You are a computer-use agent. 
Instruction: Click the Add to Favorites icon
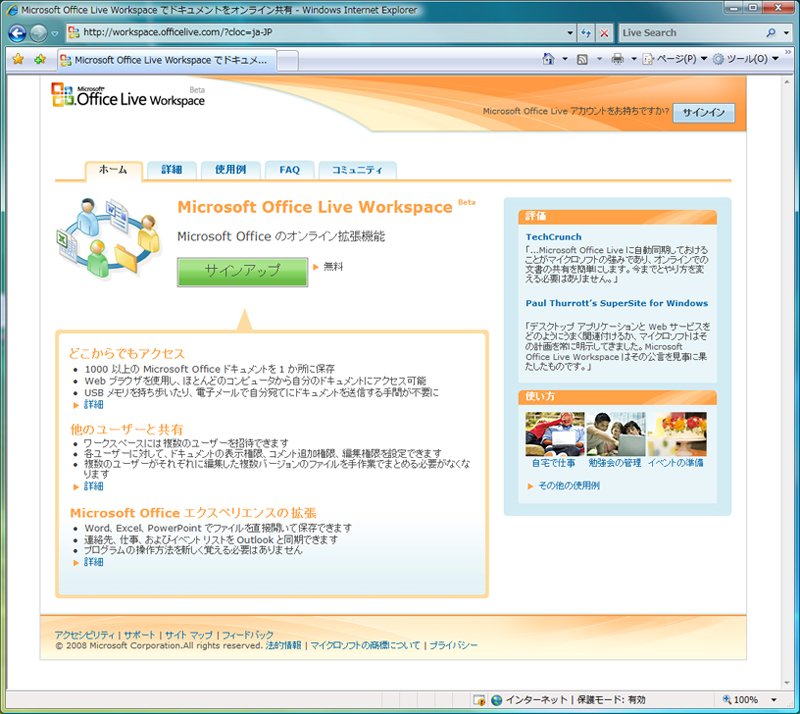40,59
